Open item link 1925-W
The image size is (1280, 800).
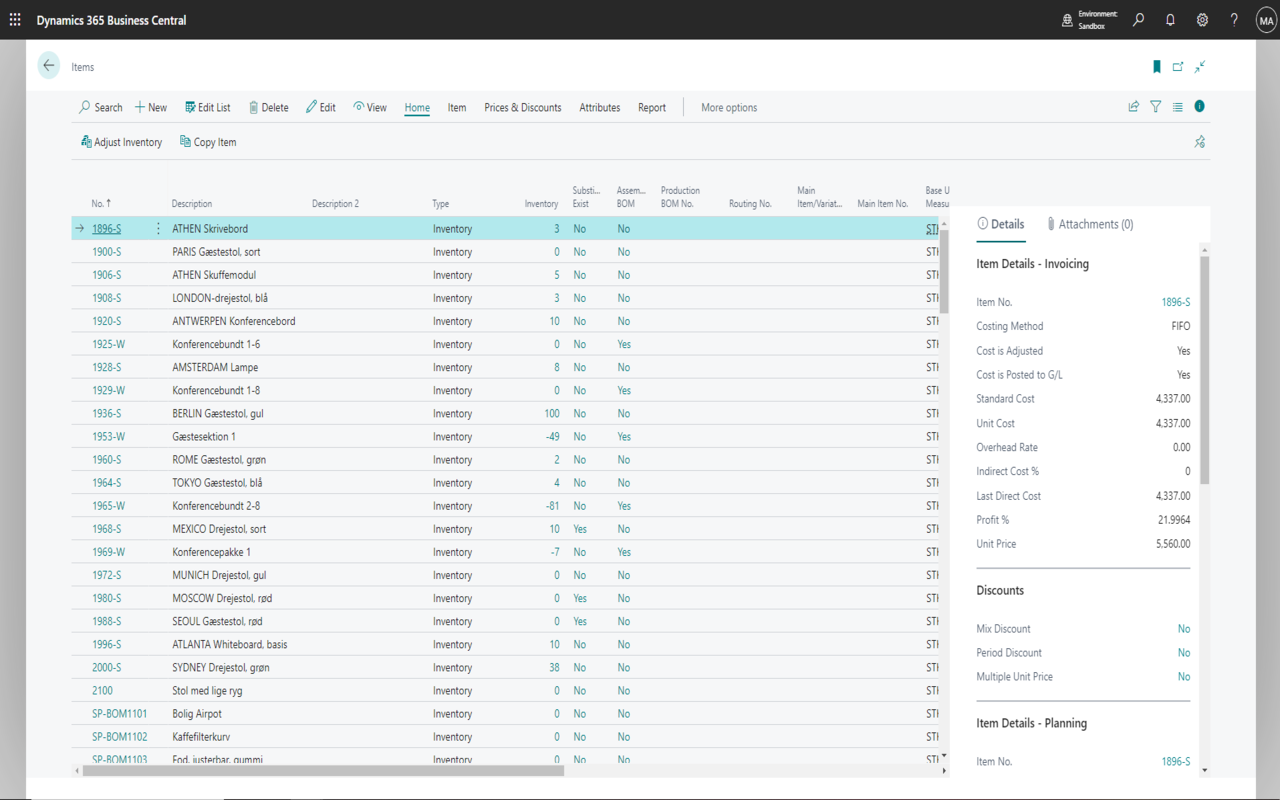click(x=107, y=344)
